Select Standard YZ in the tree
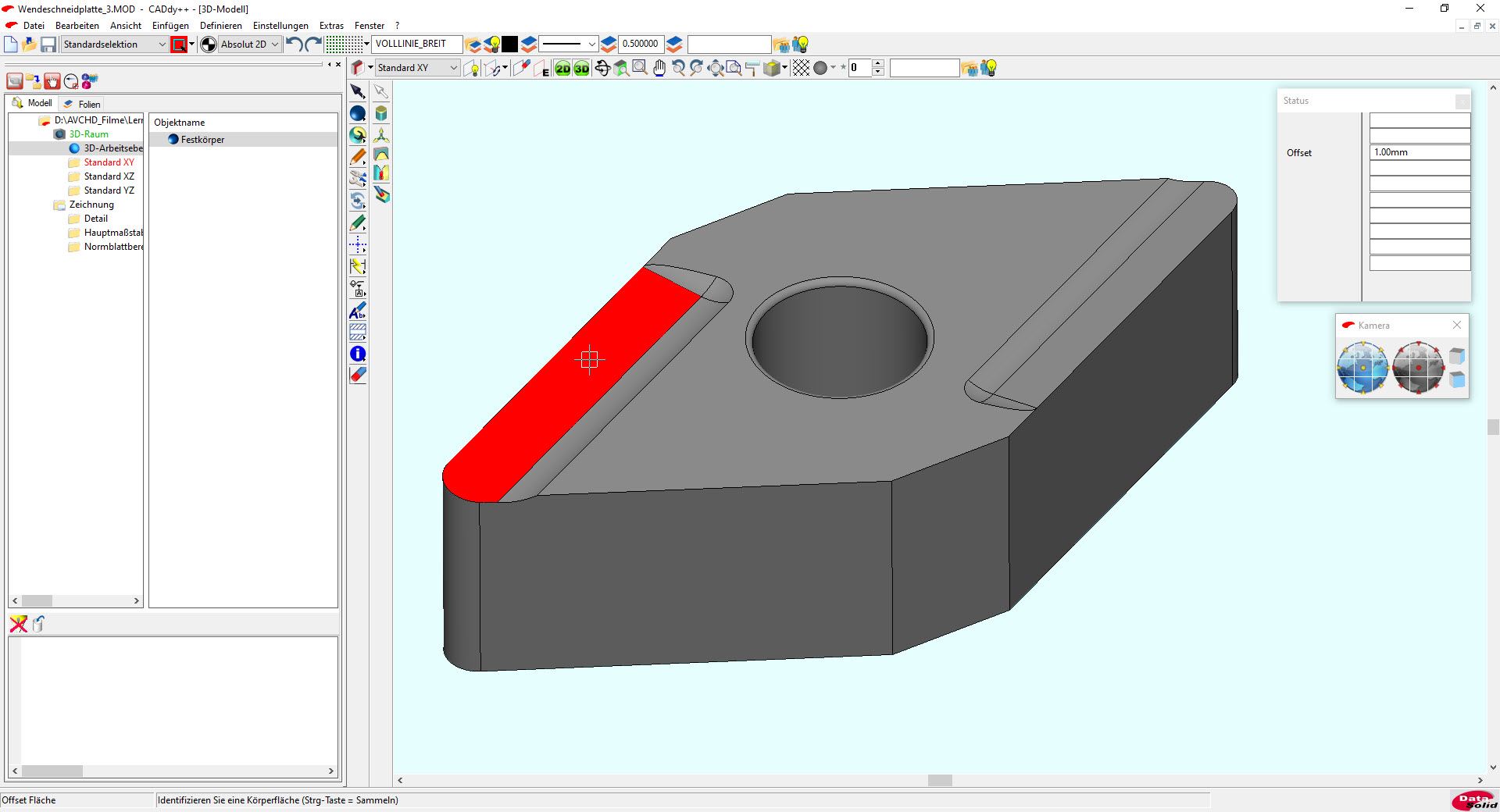The image size is (1500, 812). 109,191
